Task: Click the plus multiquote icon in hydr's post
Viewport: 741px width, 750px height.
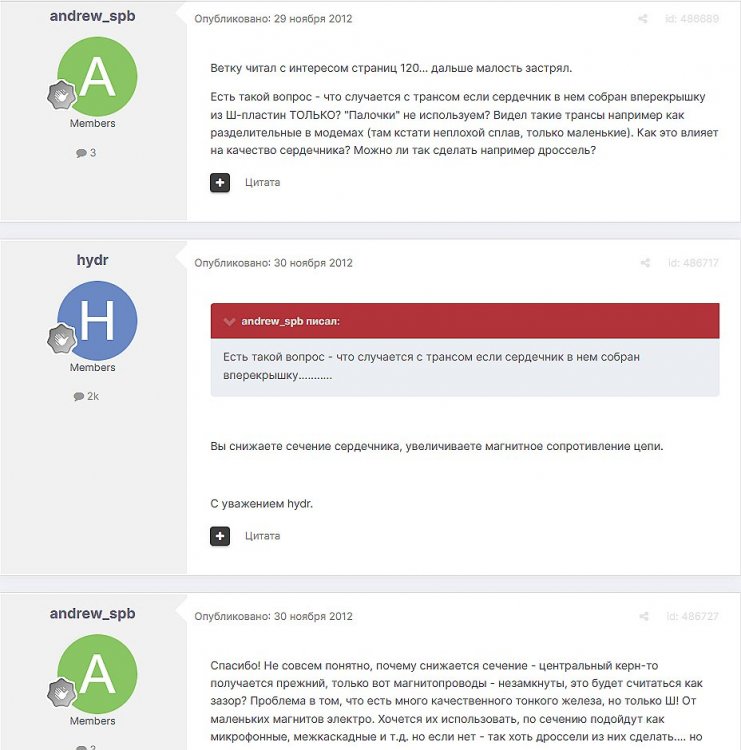Action: point(220,536)
